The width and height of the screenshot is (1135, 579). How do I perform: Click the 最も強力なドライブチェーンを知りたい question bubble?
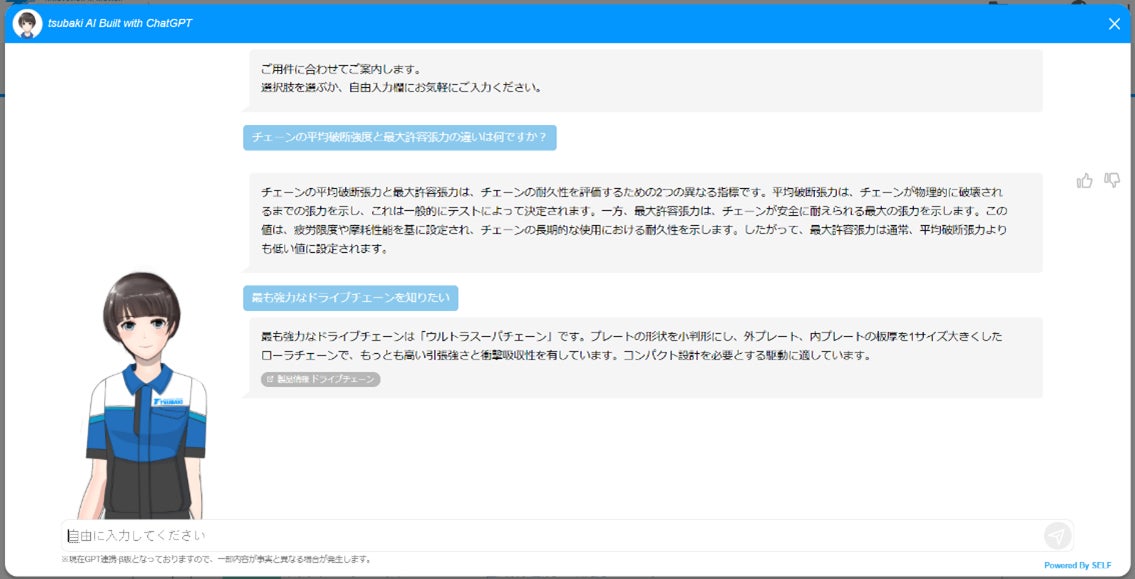click(x=350, y=297)
